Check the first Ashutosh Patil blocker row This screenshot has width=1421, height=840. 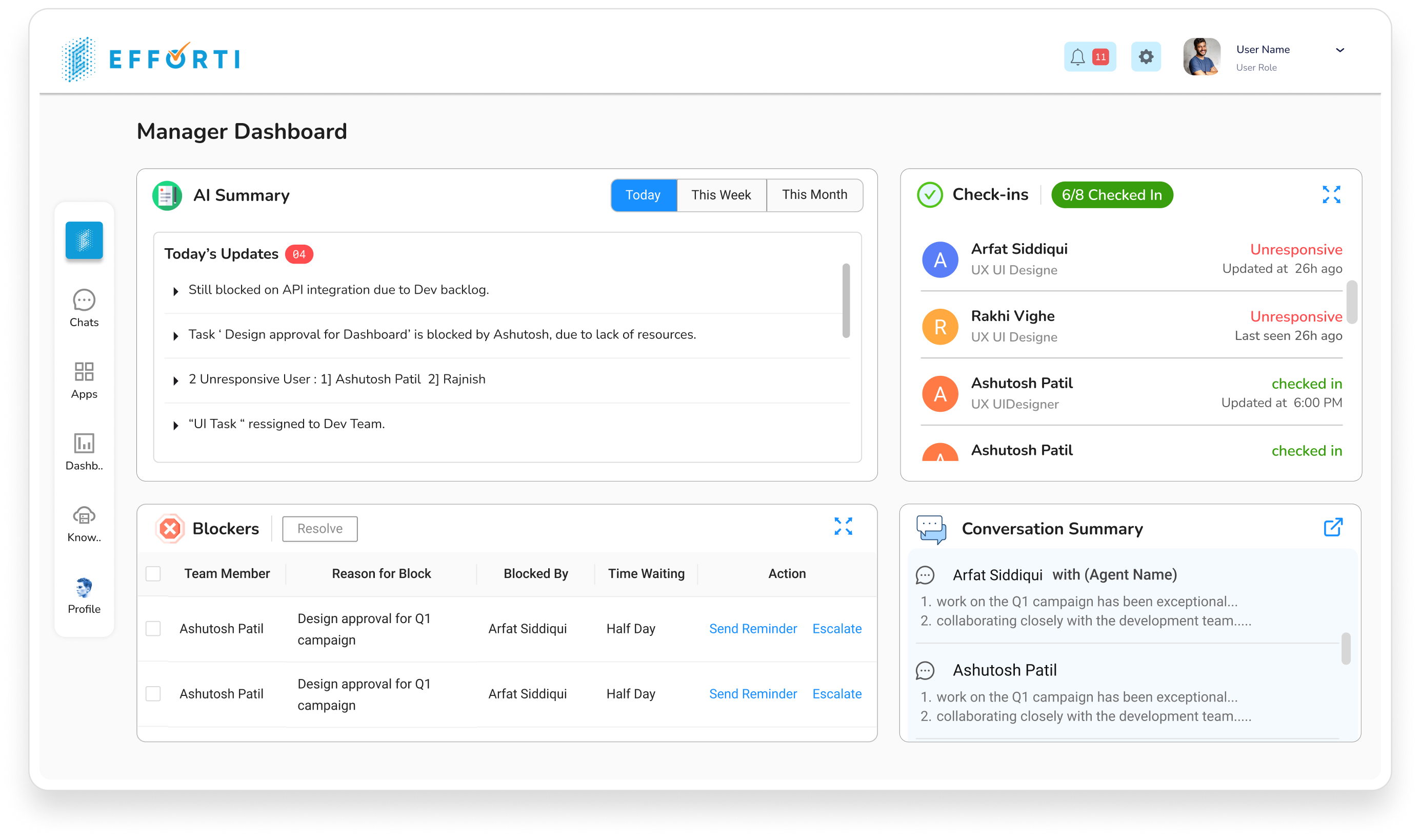tap(153, 628)
